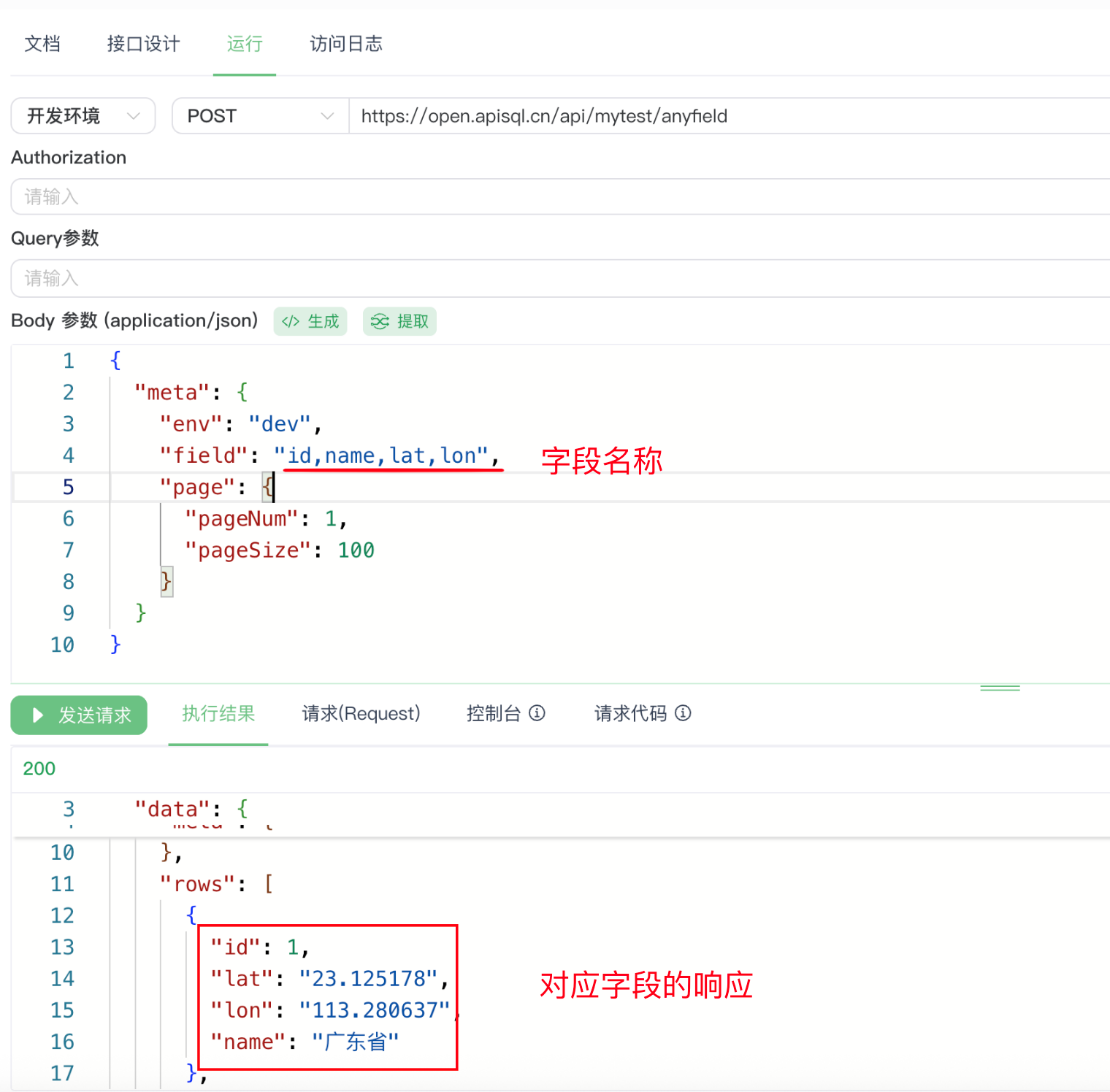1110x1092 pixels.
Task: Click the info icon beside 控制台
Action: (x=537, y=713)
